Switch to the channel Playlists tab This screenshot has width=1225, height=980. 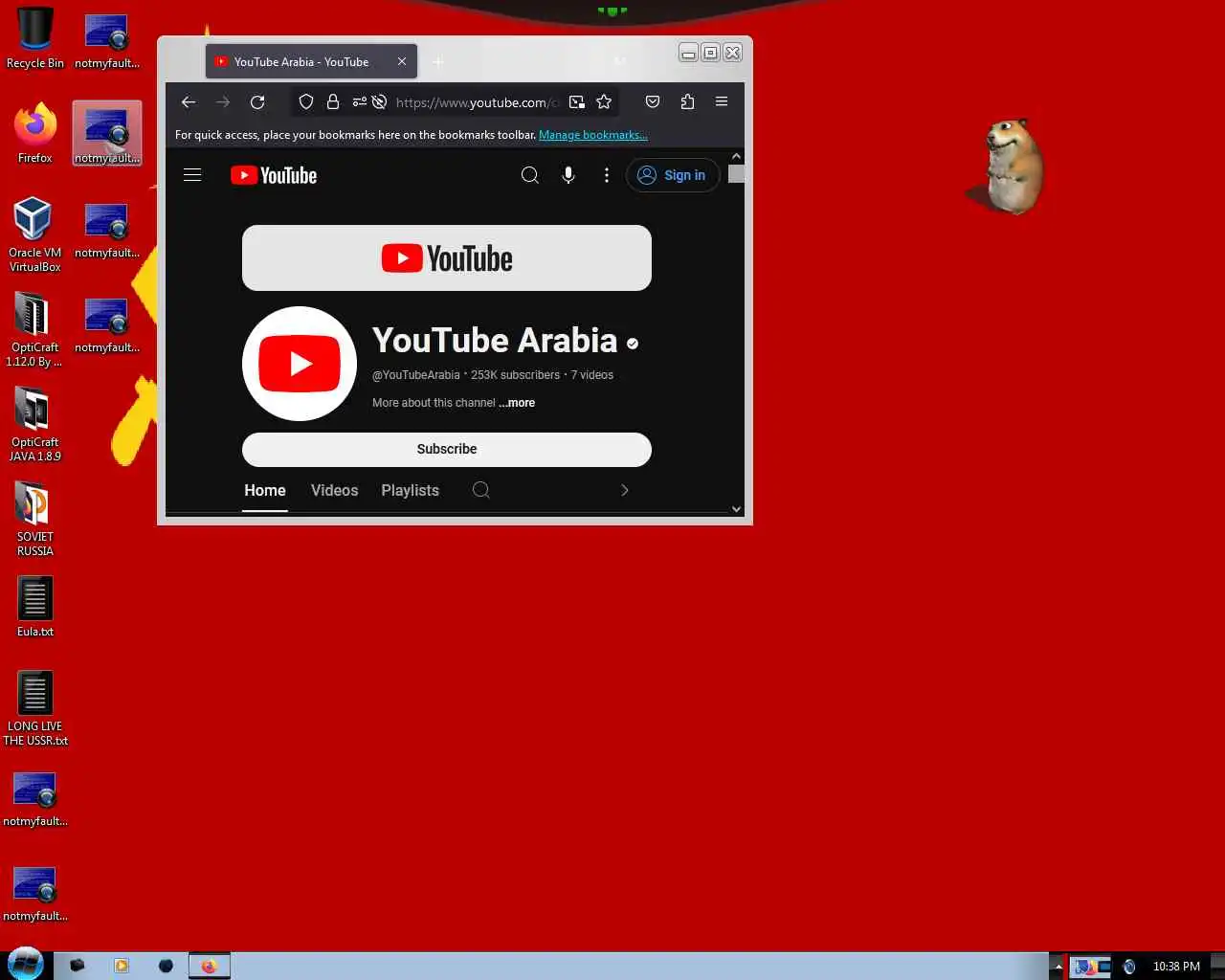(x=411, y=490)
